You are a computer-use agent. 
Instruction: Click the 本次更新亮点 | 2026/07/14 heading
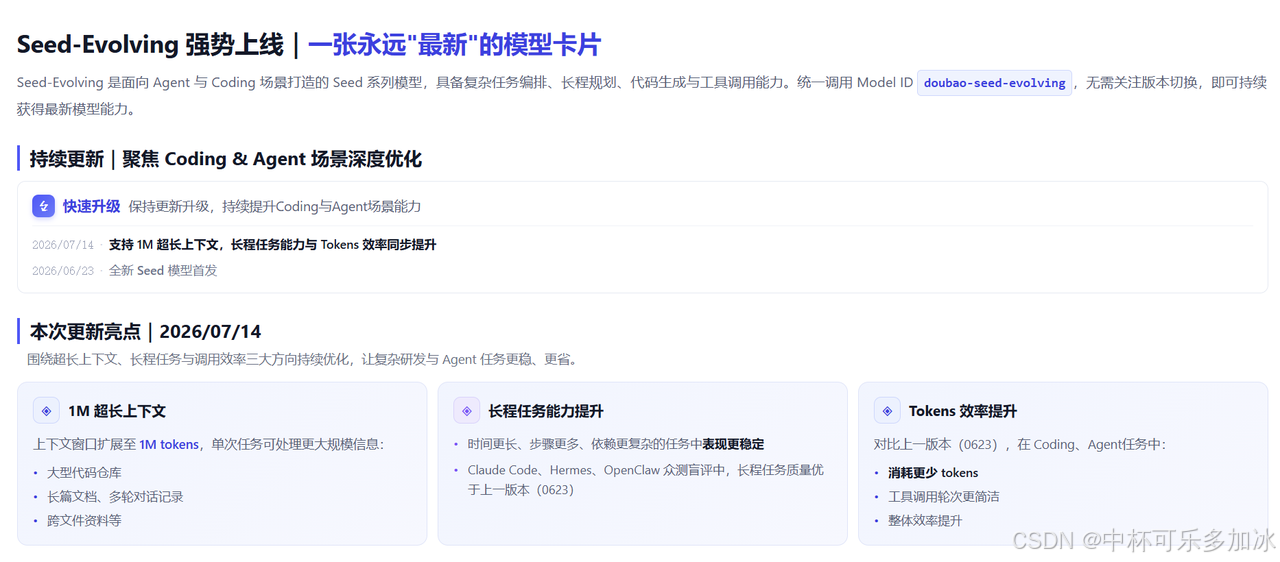tap(146, 331)
